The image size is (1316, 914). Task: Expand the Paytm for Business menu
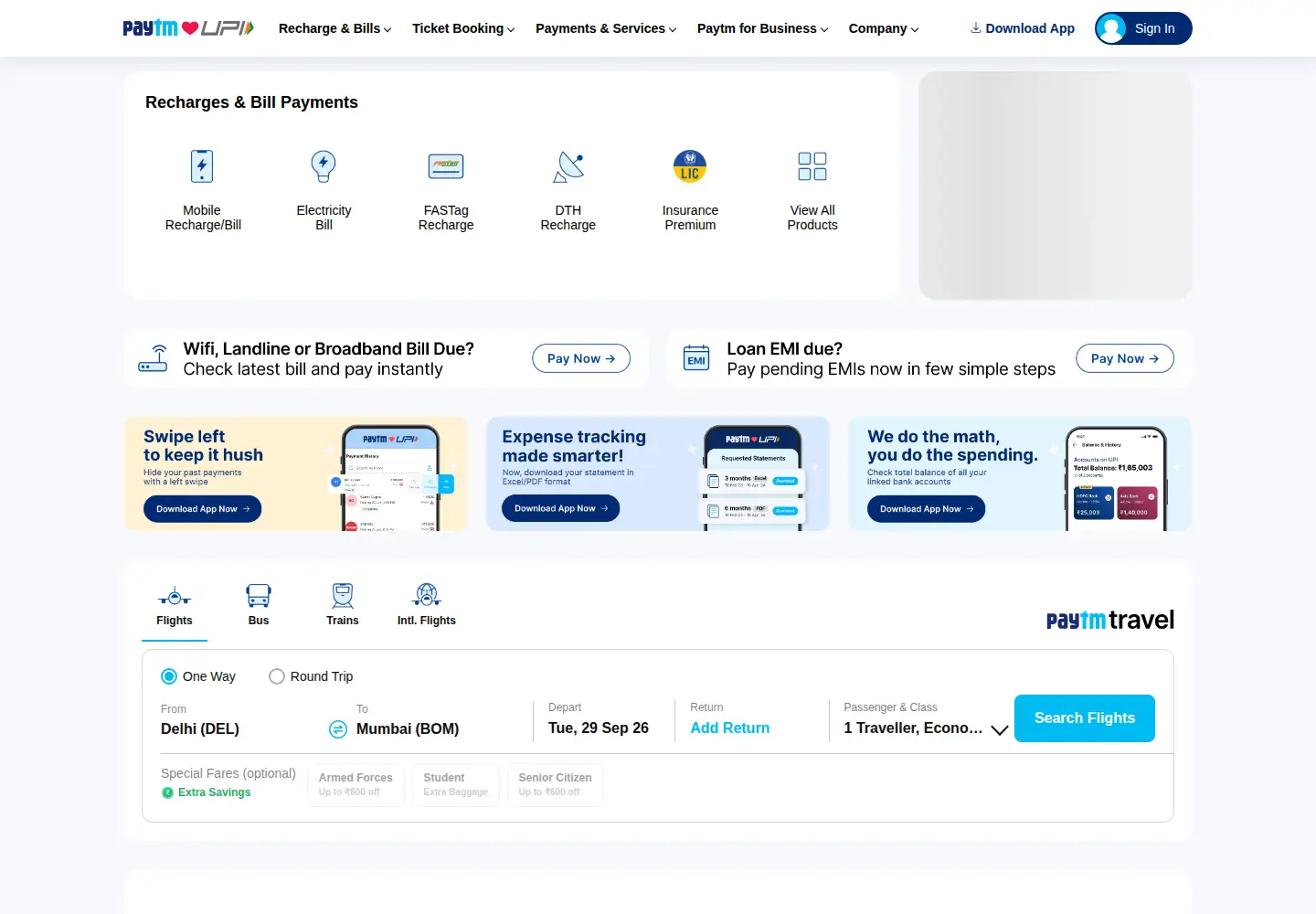pos(762,28)
